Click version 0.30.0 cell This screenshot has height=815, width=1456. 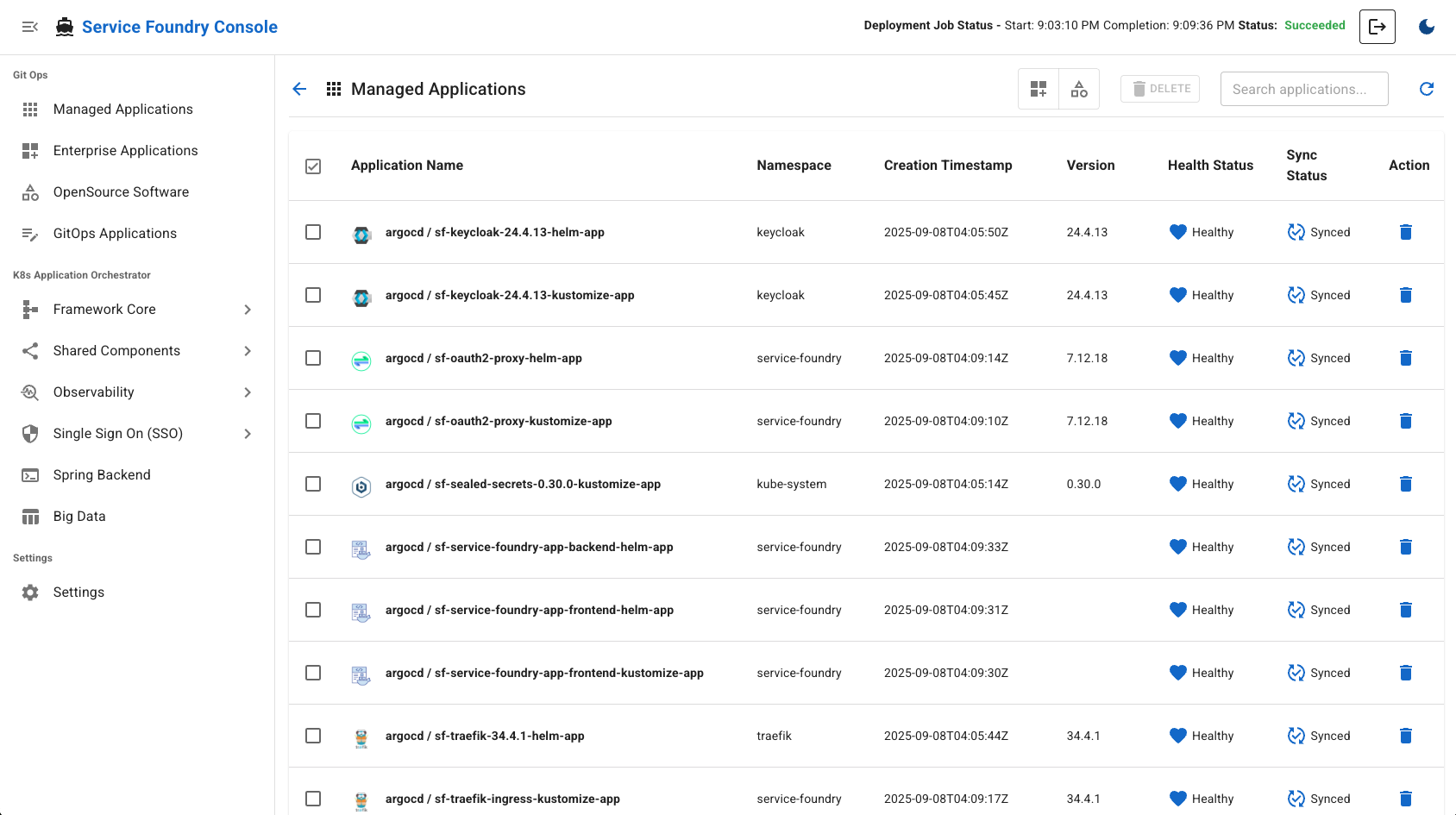click(x=1083, y=484)
